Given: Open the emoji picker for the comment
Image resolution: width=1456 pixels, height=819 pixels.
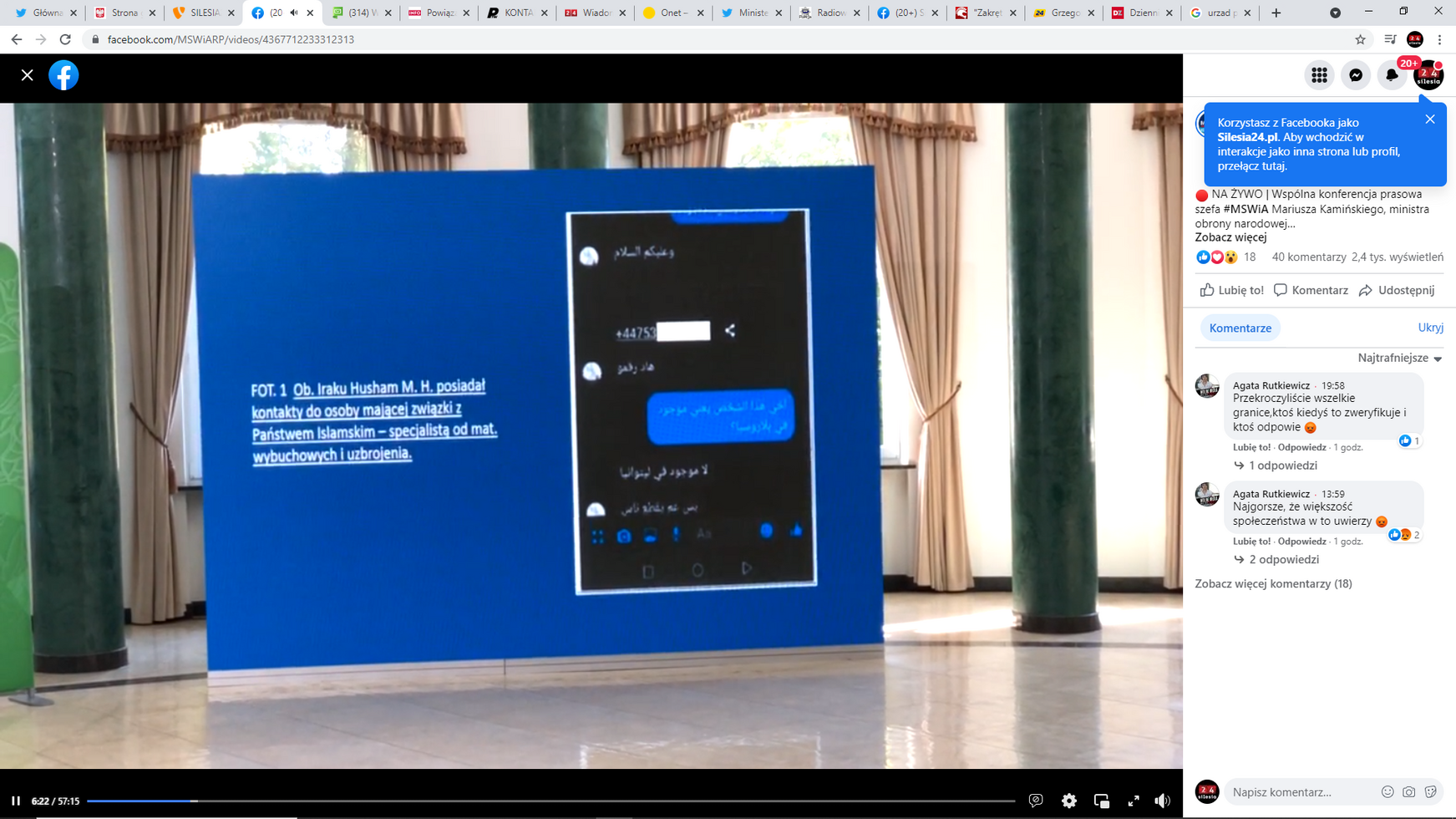Looking at the screenshot, I should coord(1388,791).
